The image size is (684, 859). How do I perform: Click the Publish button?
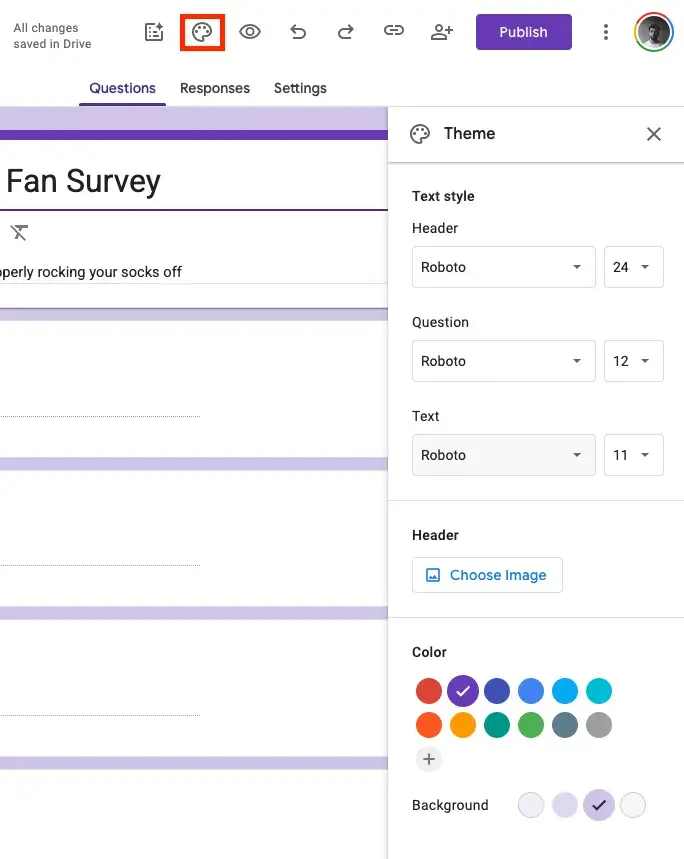(523, 31)
